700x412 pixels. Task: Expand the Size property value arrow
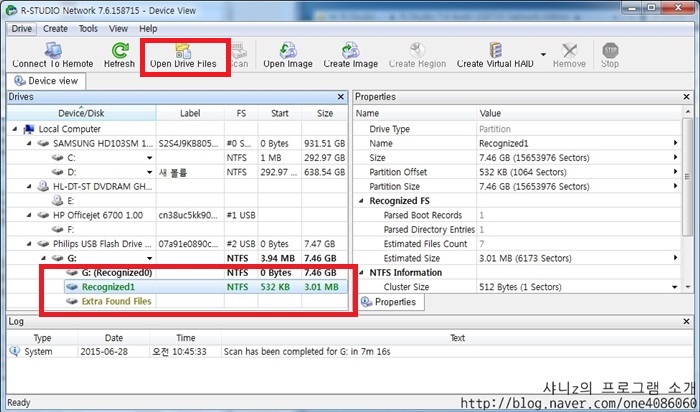(x=675, y=158)
